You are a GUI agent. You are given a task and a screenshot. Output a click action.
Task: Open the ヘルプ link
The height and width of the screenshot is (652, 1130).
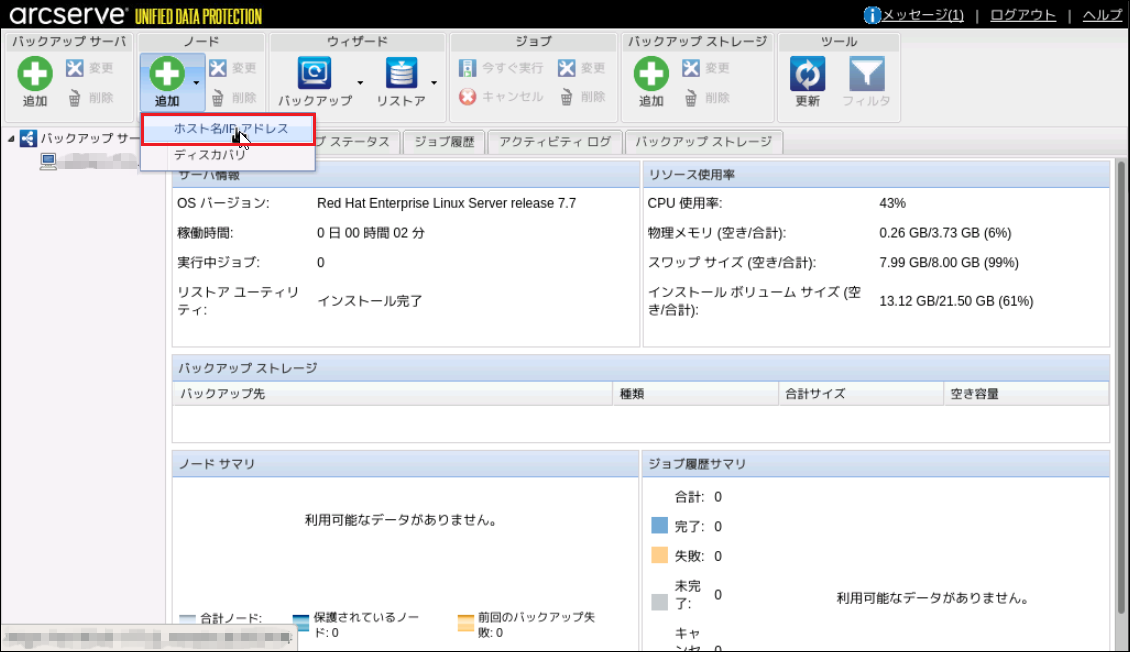point(1102,15)
